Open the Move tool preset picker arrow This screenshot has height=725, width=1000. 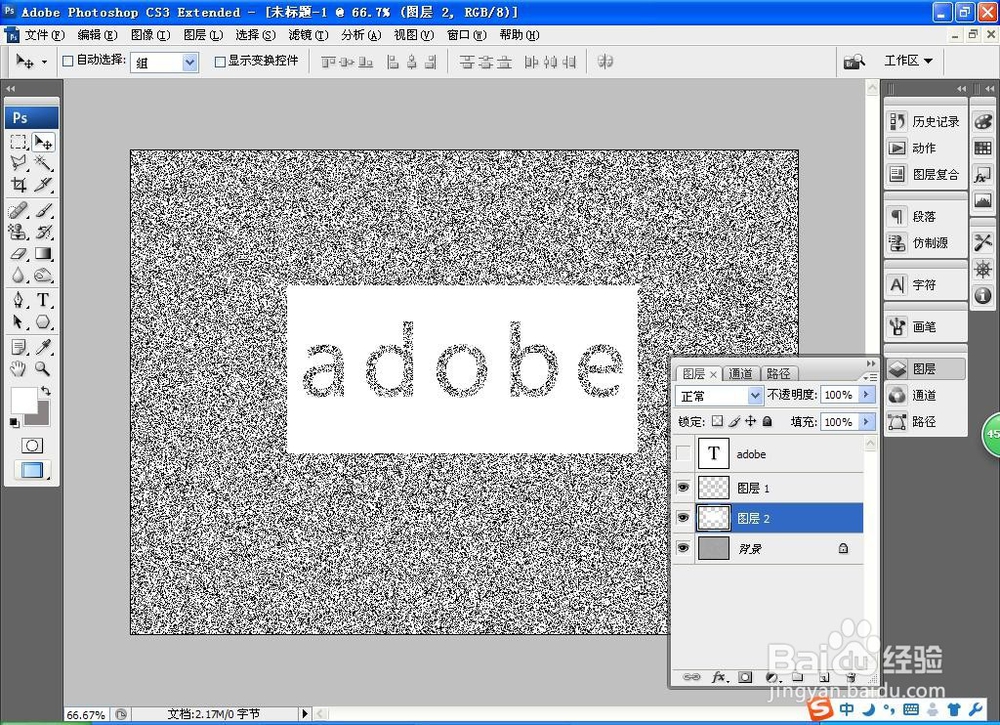pyautogui.click(x=44, y=62)
